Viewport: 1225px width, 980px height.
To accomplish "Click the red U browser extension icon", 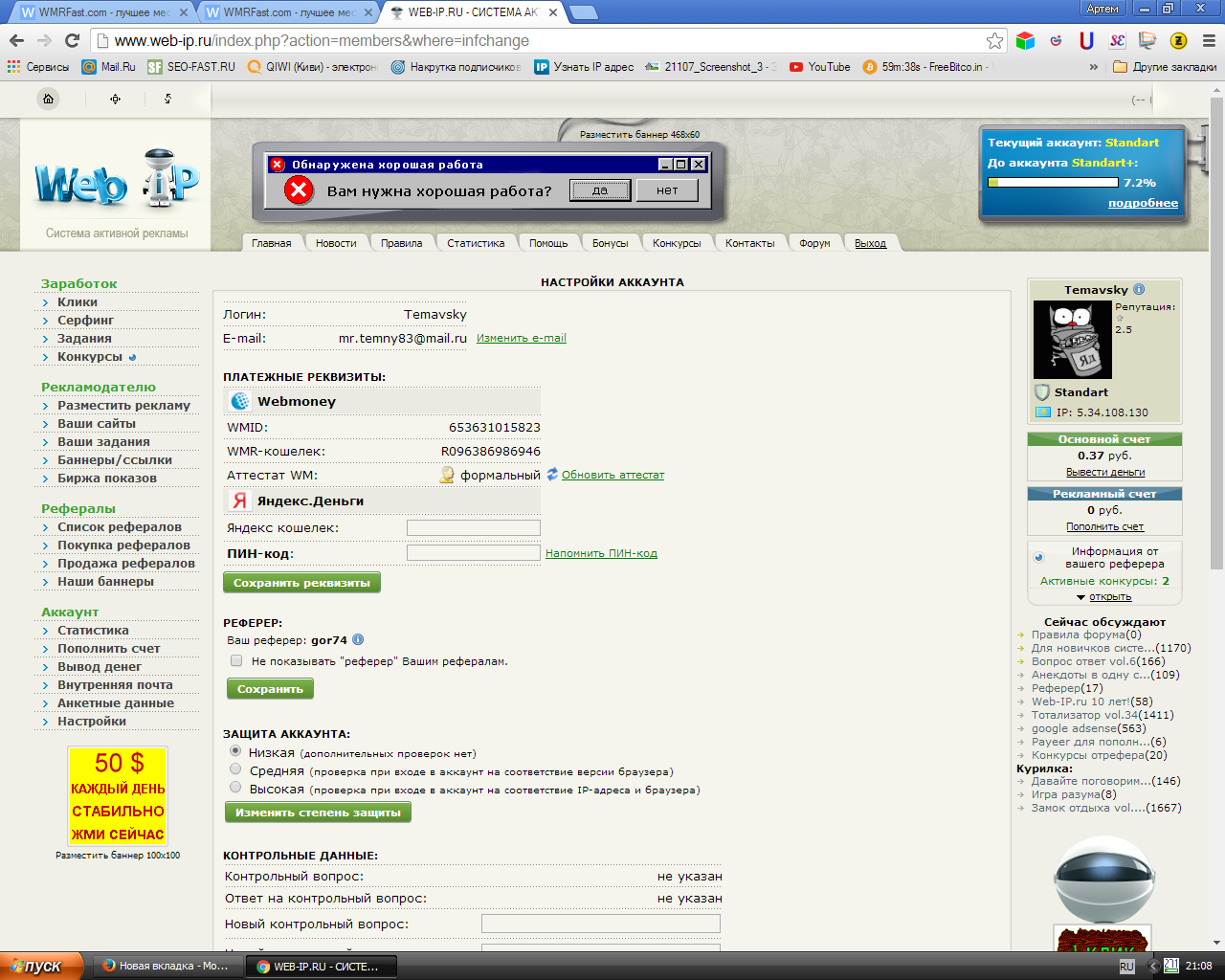I will (x=1086, y=40).
